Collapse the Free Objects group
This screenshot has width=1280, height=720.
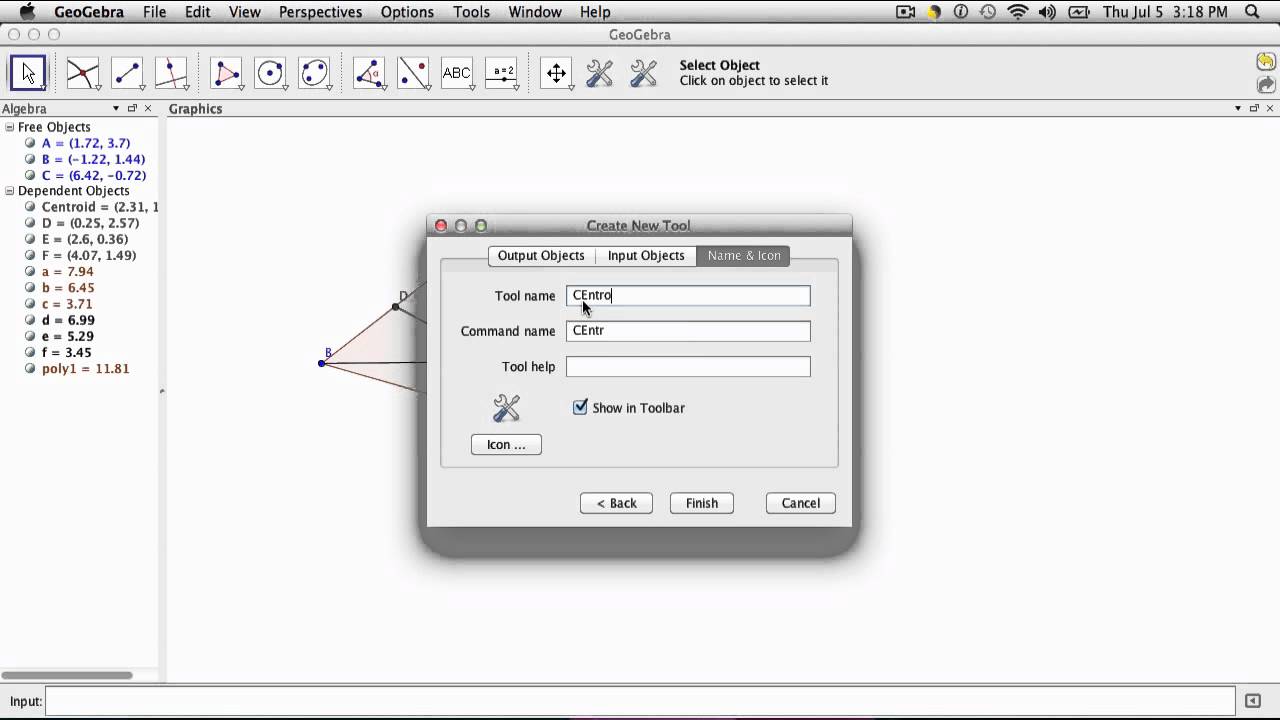tap(10, 127)
